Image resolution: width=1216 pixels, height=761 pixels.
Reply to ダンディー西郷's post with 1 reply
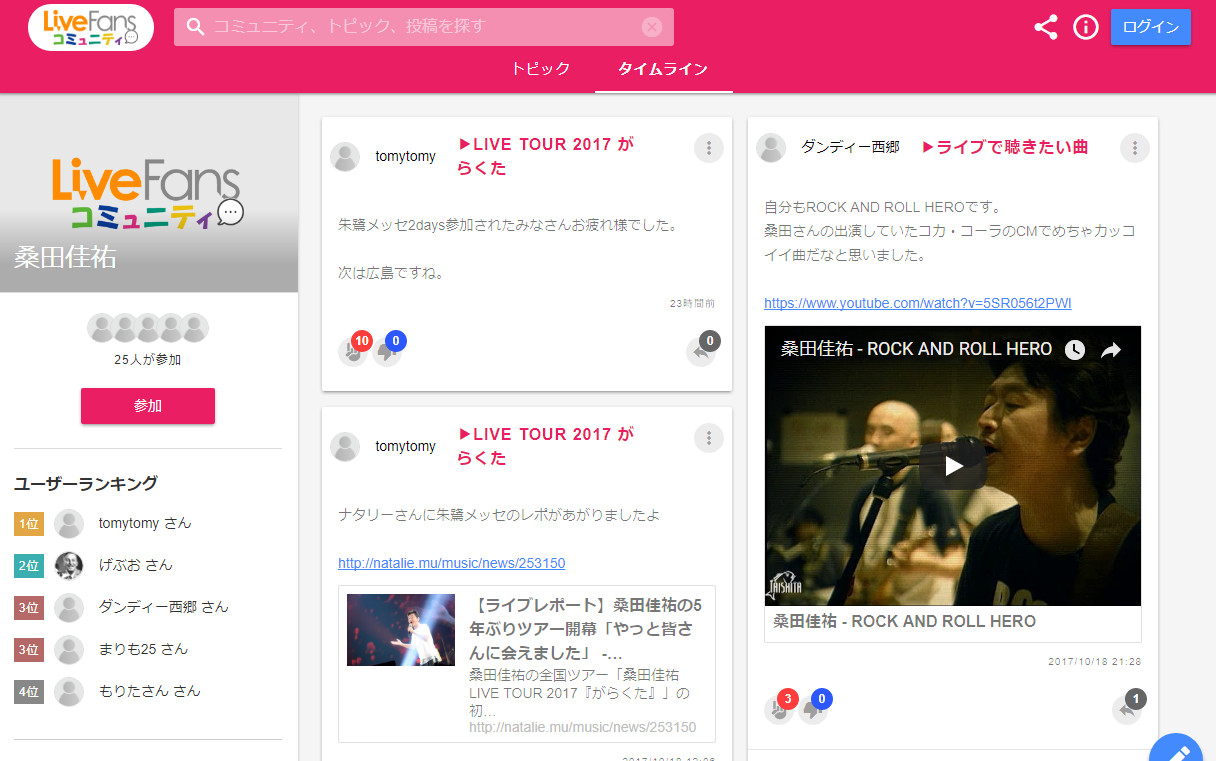click(1128, 708)
